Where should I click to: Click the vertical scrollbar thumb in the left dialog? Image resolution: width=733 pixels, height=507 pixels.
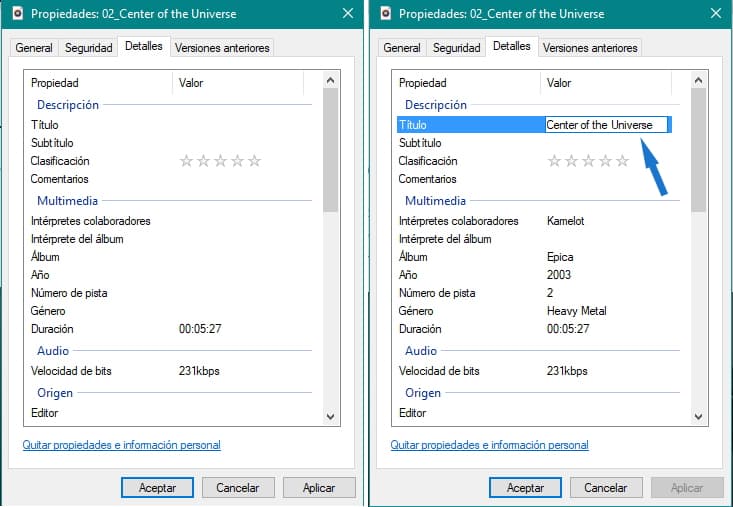point(331,150)
